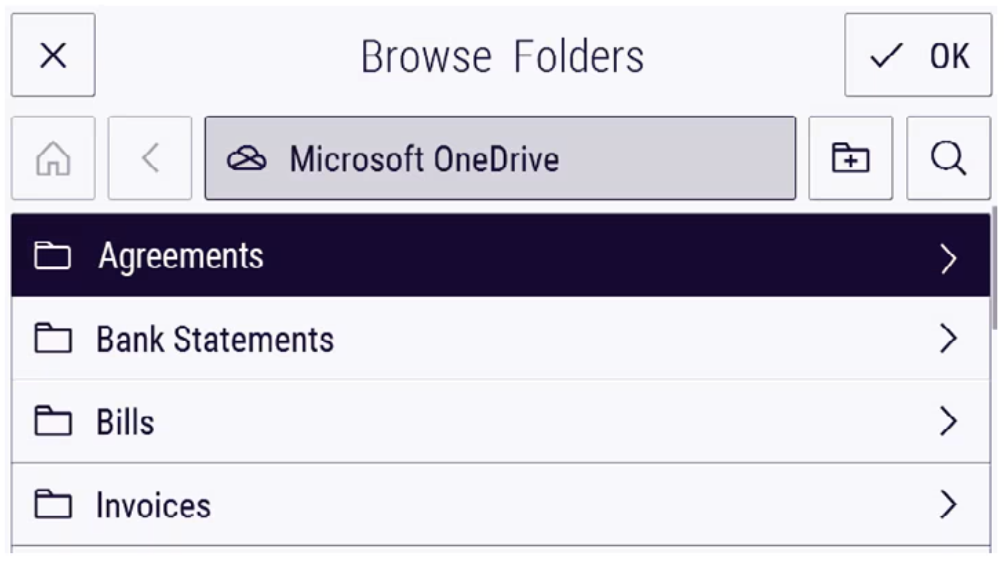Go to the home location
The image size is (1004, 568).
coord(53,158)
